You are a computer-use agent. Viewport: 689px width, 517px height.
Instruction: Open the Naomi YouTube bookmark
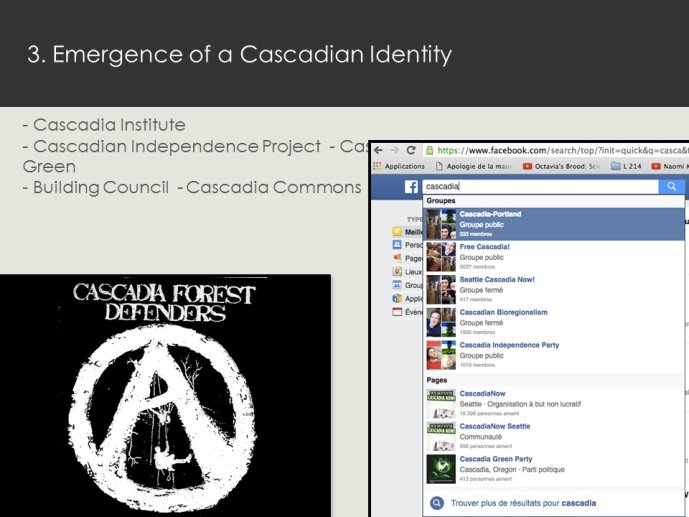[670, 166]
